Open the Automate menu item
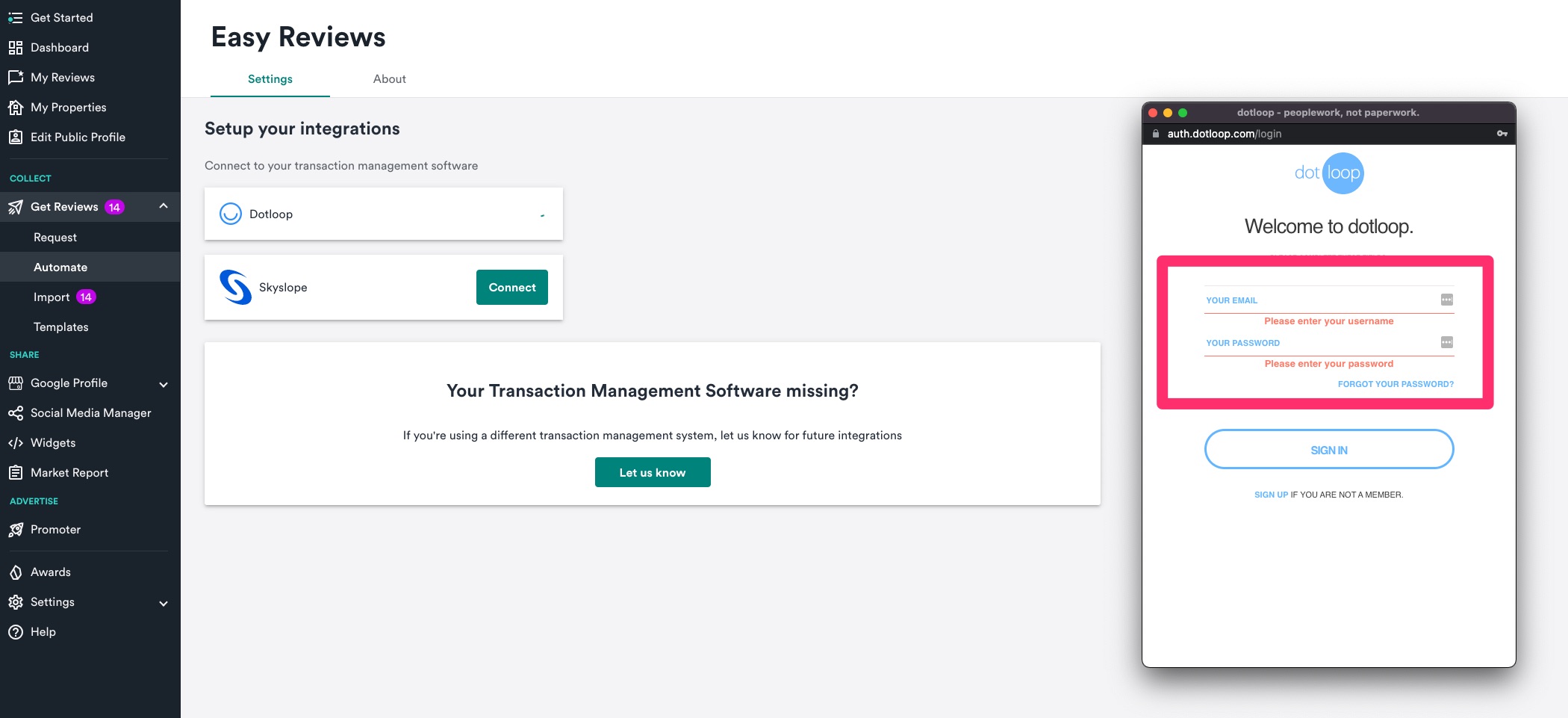The height and width of the screenshot is (718, 1568). 60,267
